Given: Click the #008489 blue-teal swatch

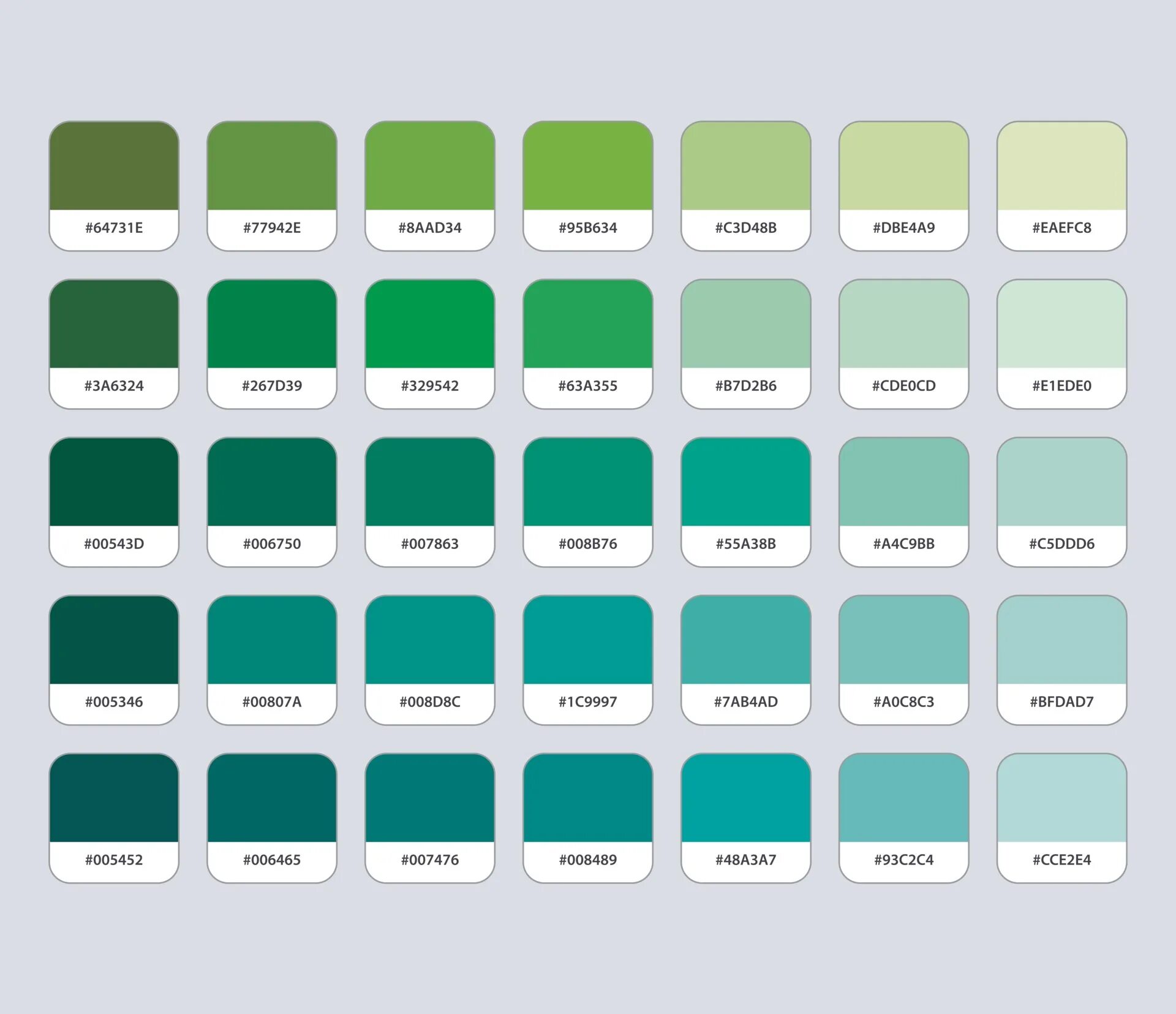Looking at the screenshot, I should click(x=587, y=798).
